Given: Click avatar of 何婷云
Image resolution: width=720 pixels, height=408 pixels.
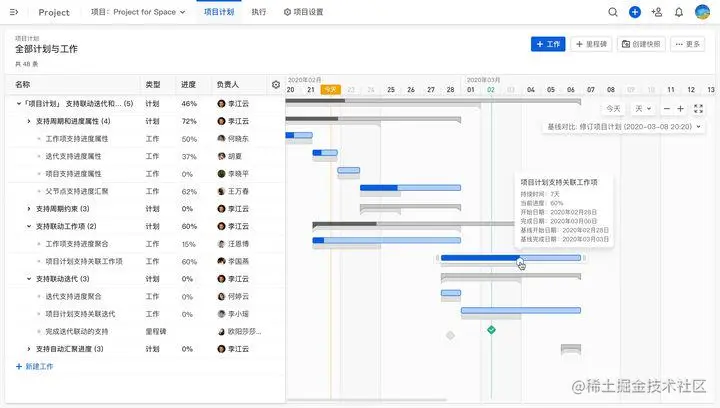Looking at the screenshot, I should pos(221,296).
